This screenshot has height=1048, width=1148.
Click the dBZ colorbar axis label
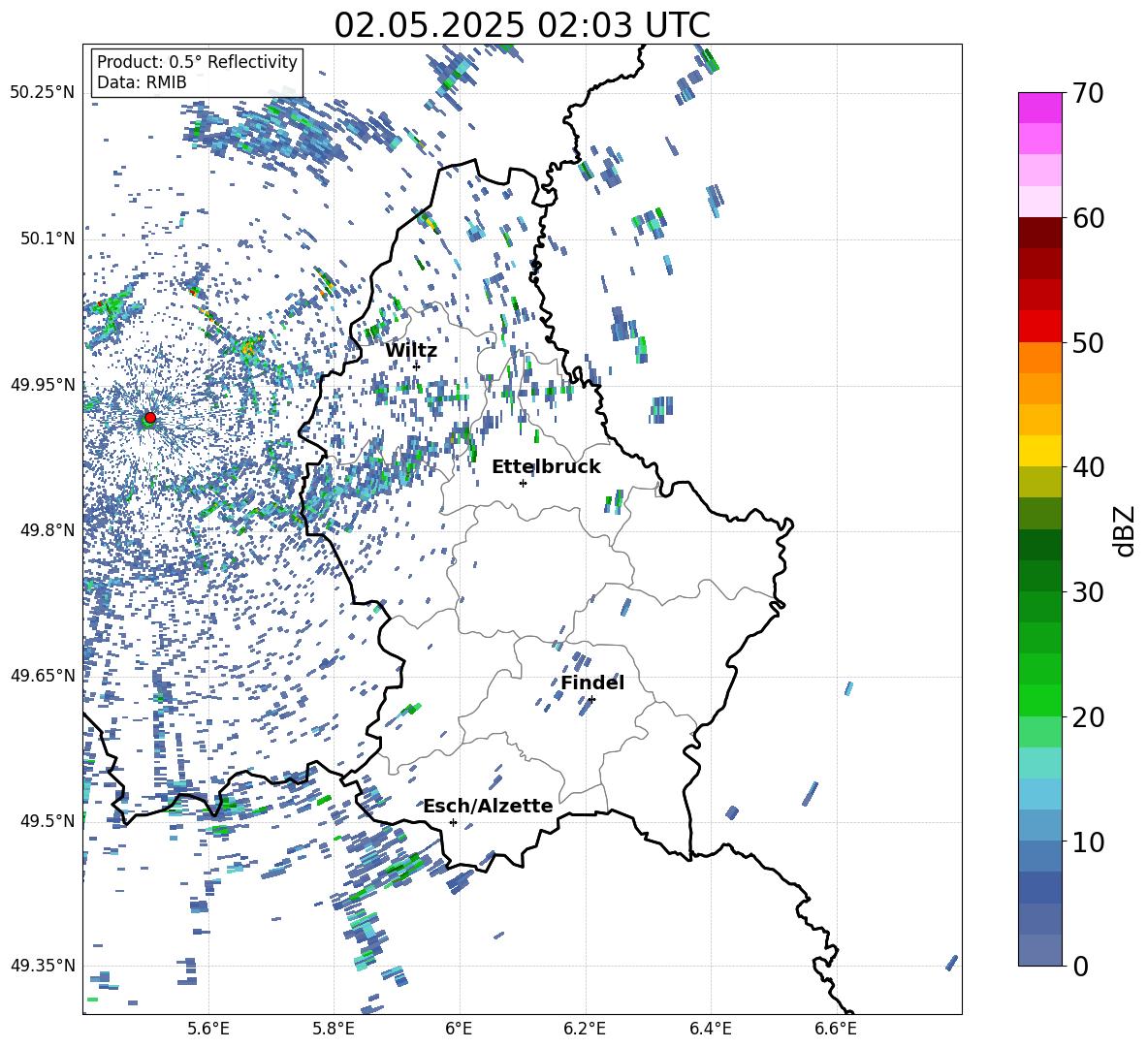tap(1126, 530)
